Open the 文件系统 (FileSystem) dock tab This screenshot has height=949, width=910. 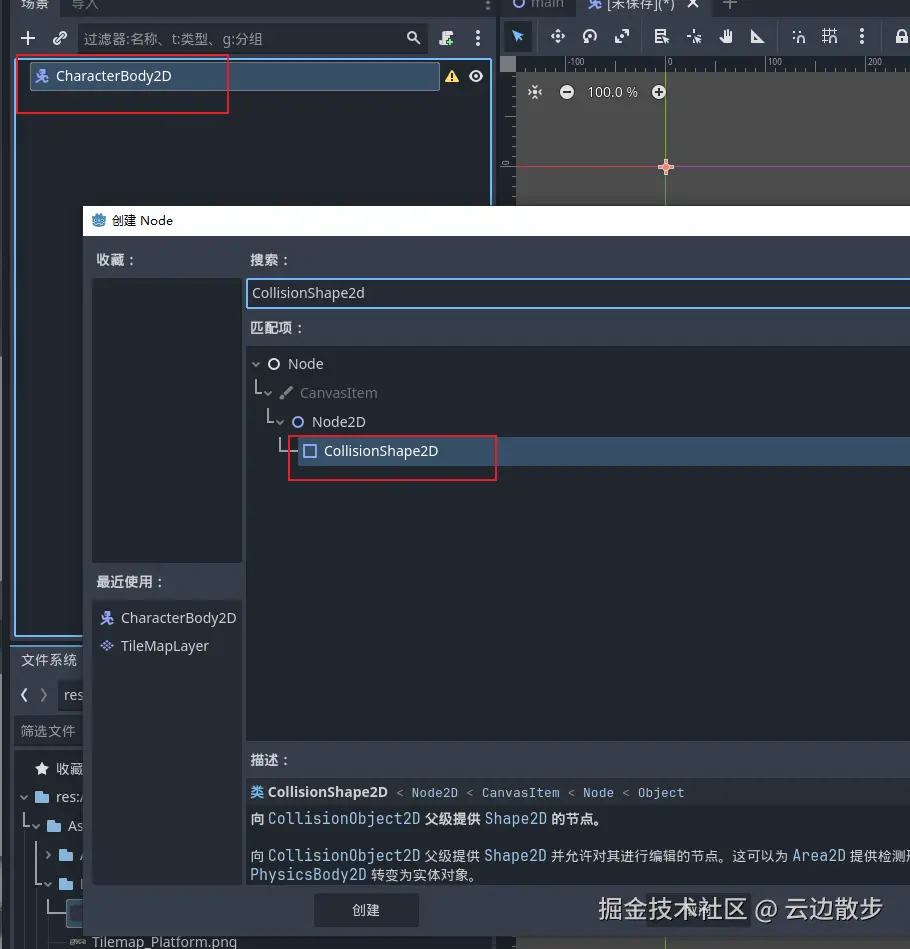coord(49,660)
